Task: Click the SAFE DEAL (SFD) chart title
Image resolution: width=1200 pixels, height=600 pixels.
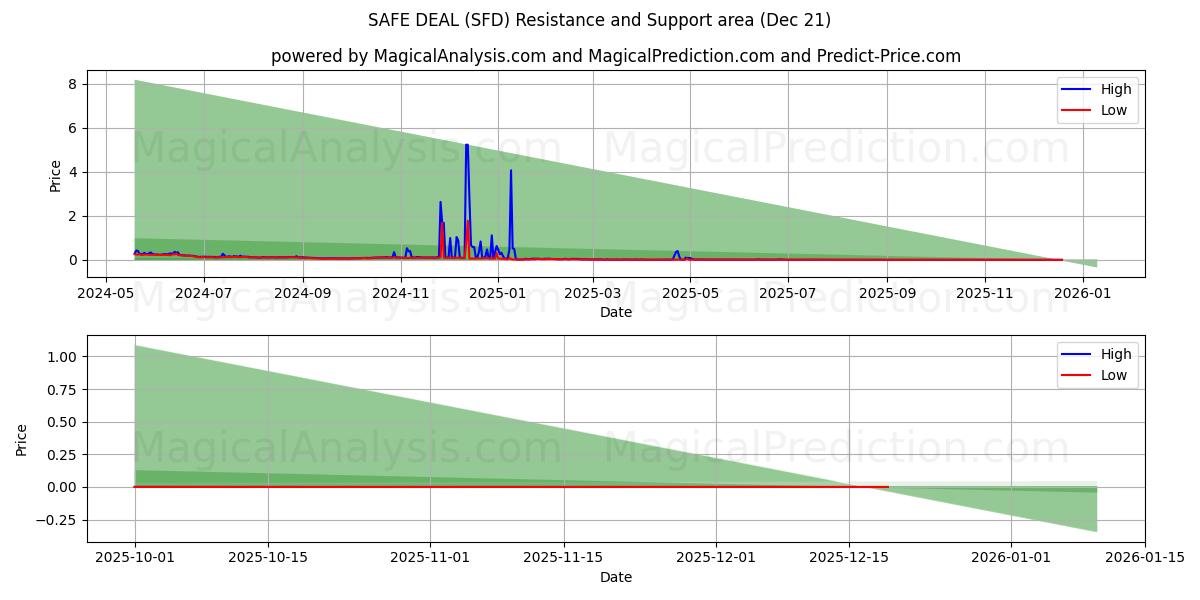Action: (600, 19)
